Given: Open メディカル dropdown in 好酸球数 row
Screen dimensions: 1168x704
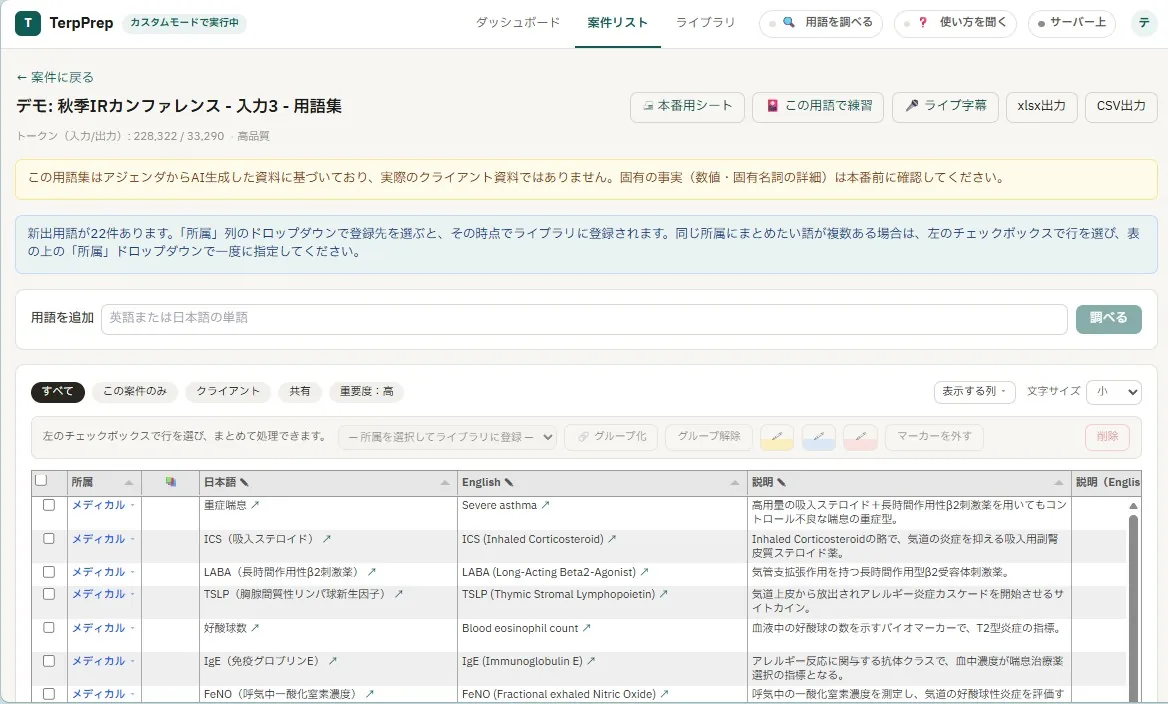Looking at the screenshot, I should click(103, 628).
